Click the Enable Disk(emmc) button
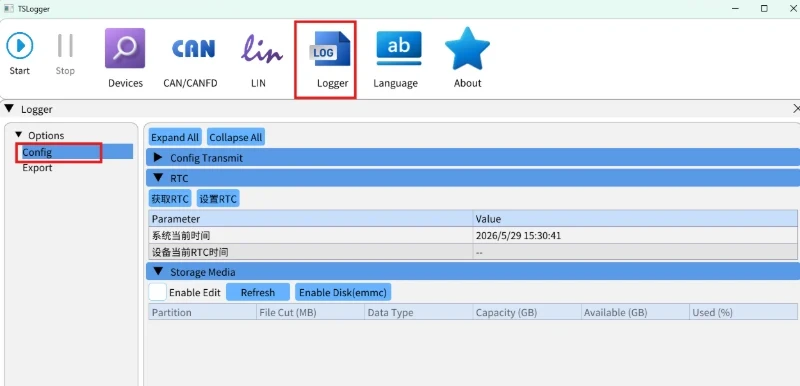 [343, 292]
